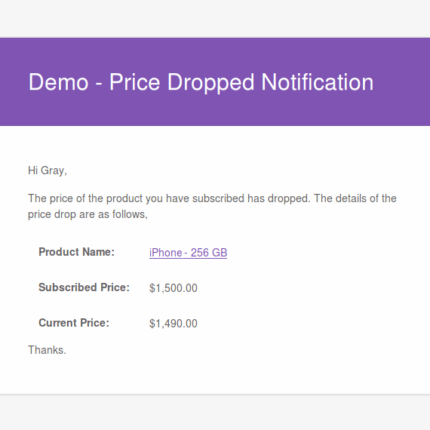
Task: Click the gray footer area below email
Action: 215,413
